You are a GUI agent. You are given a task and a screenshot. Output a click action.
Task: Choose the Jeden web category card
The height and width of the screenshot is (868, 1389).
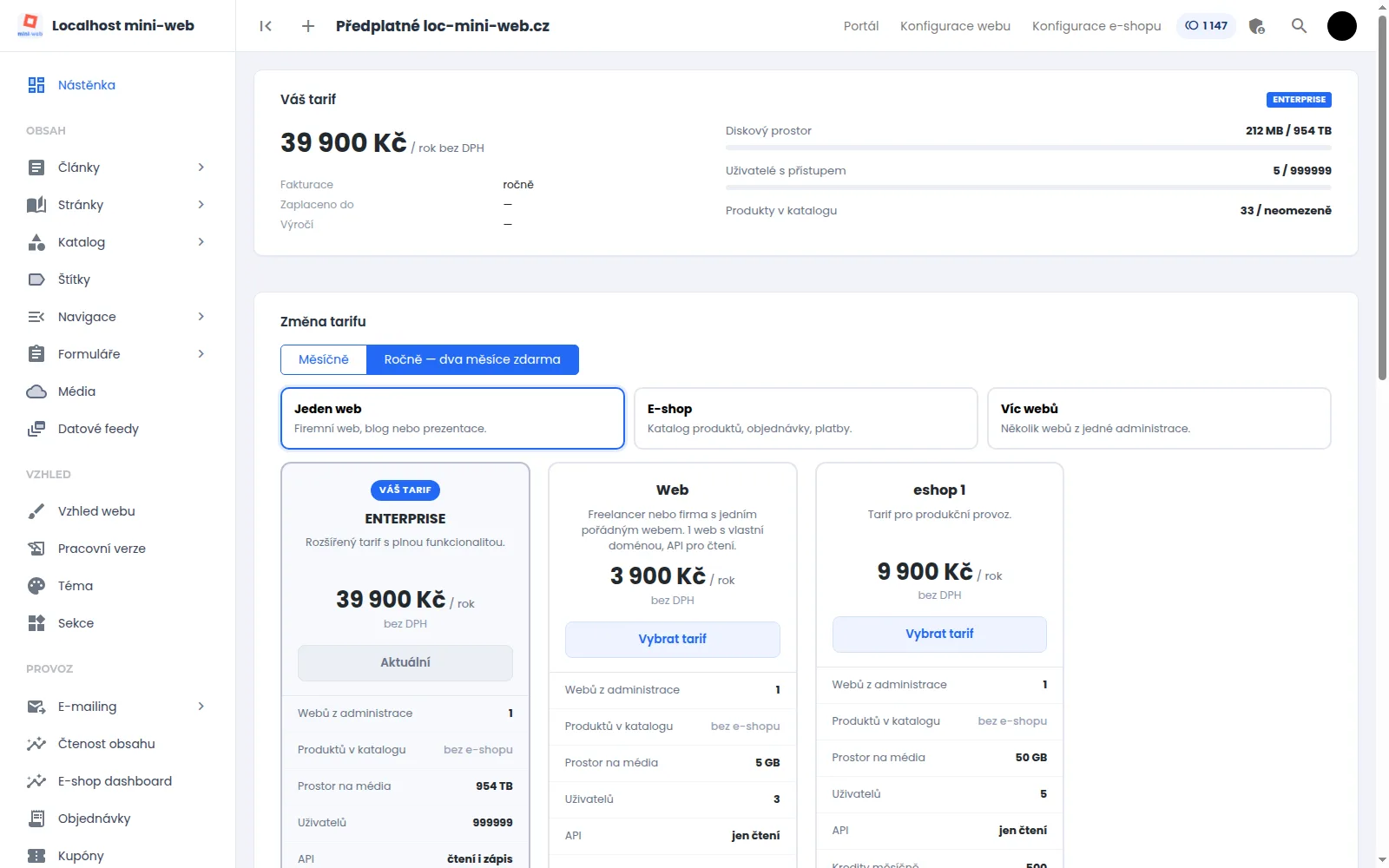coord(452,418)
